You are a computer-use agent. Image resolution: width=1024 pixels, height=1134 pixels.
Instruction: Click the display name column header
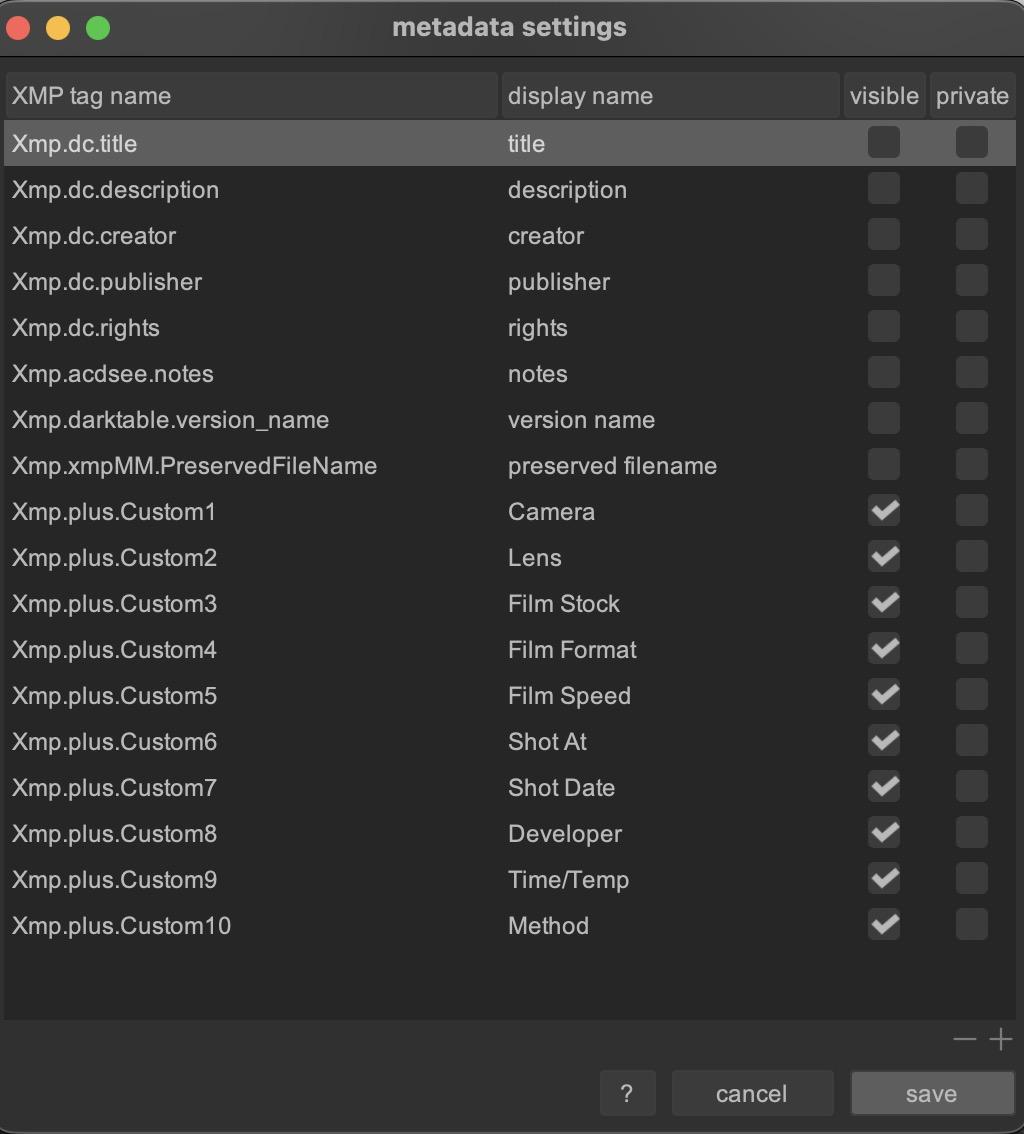point(670,96)
